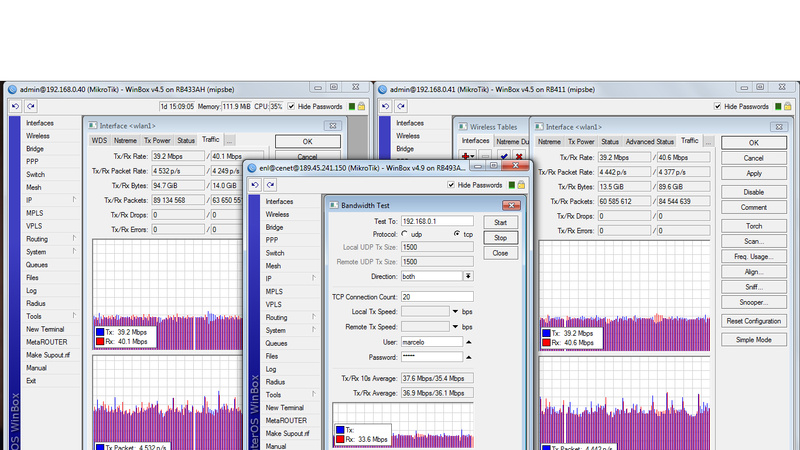Viewport: 800px width, 450px height.
Task: Click redo icon in RB433AH WinBox toolbar
Action: point(31,106)
